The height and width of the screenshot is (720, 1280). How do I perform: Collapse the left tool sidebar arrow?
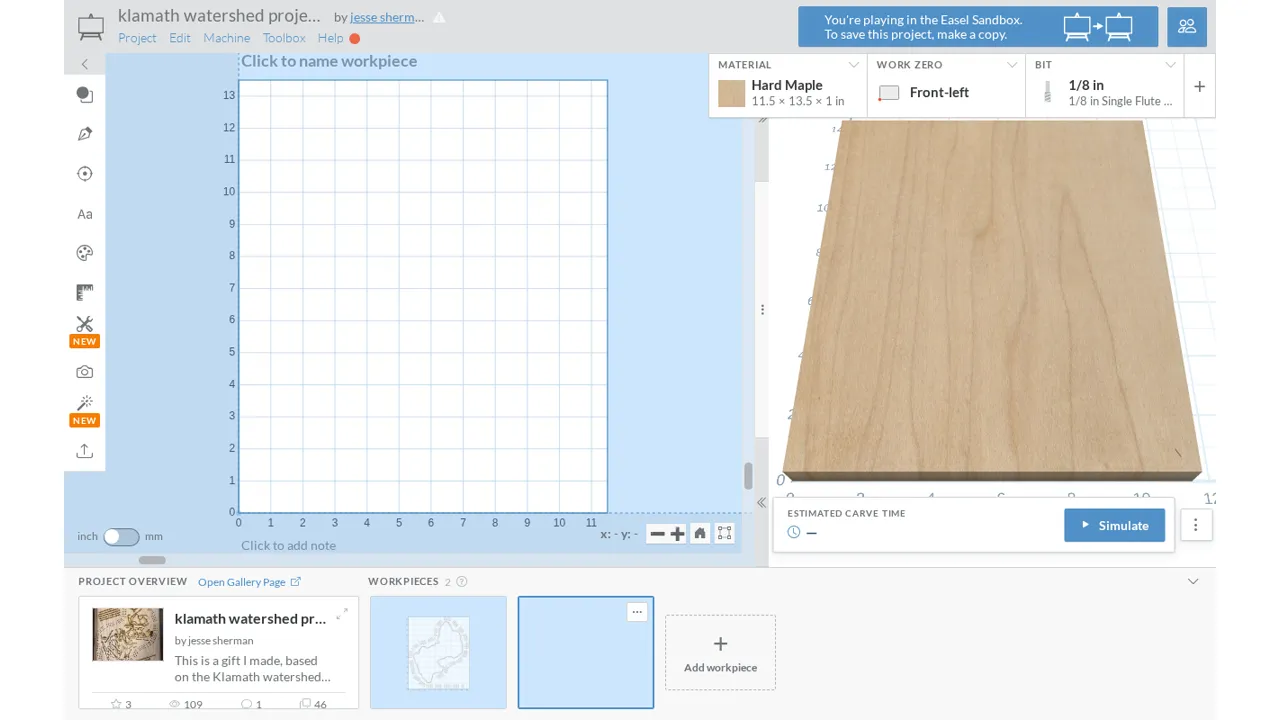coord(85,64)
